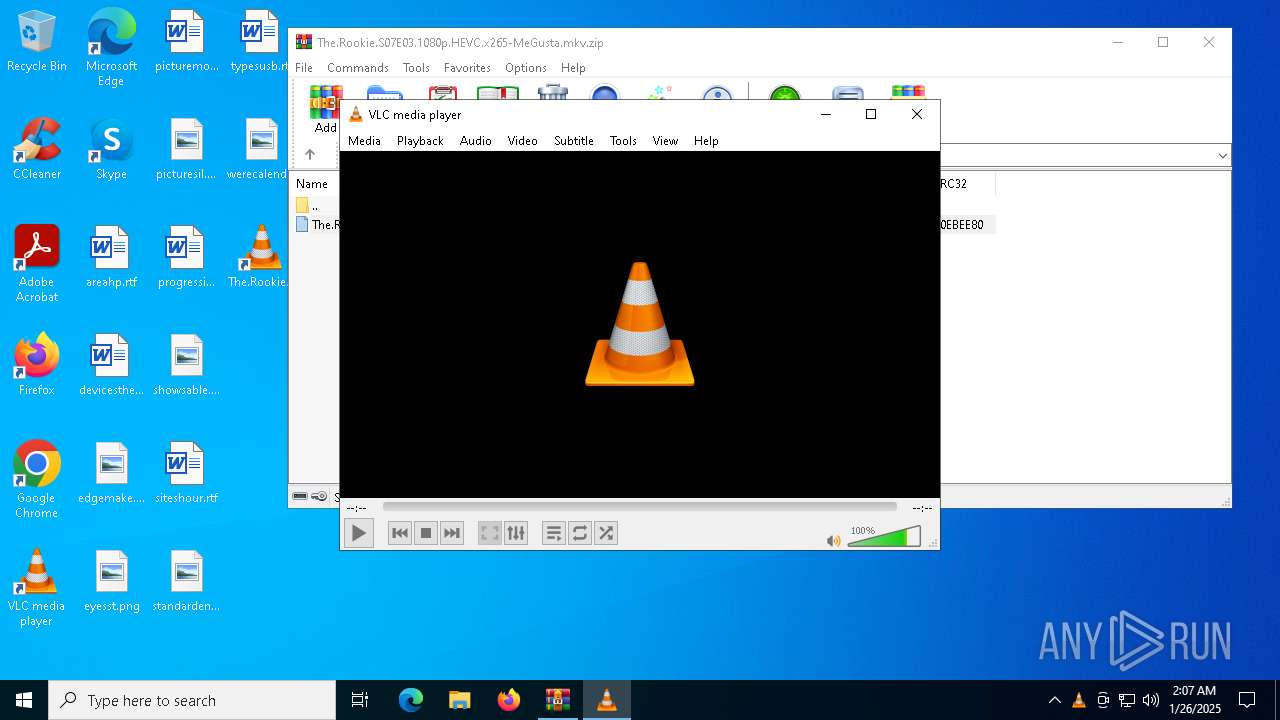Screen dimensions: 1280x720
Task: Select areahp.rtf document on desktop
Action: (x=111, y=257)
